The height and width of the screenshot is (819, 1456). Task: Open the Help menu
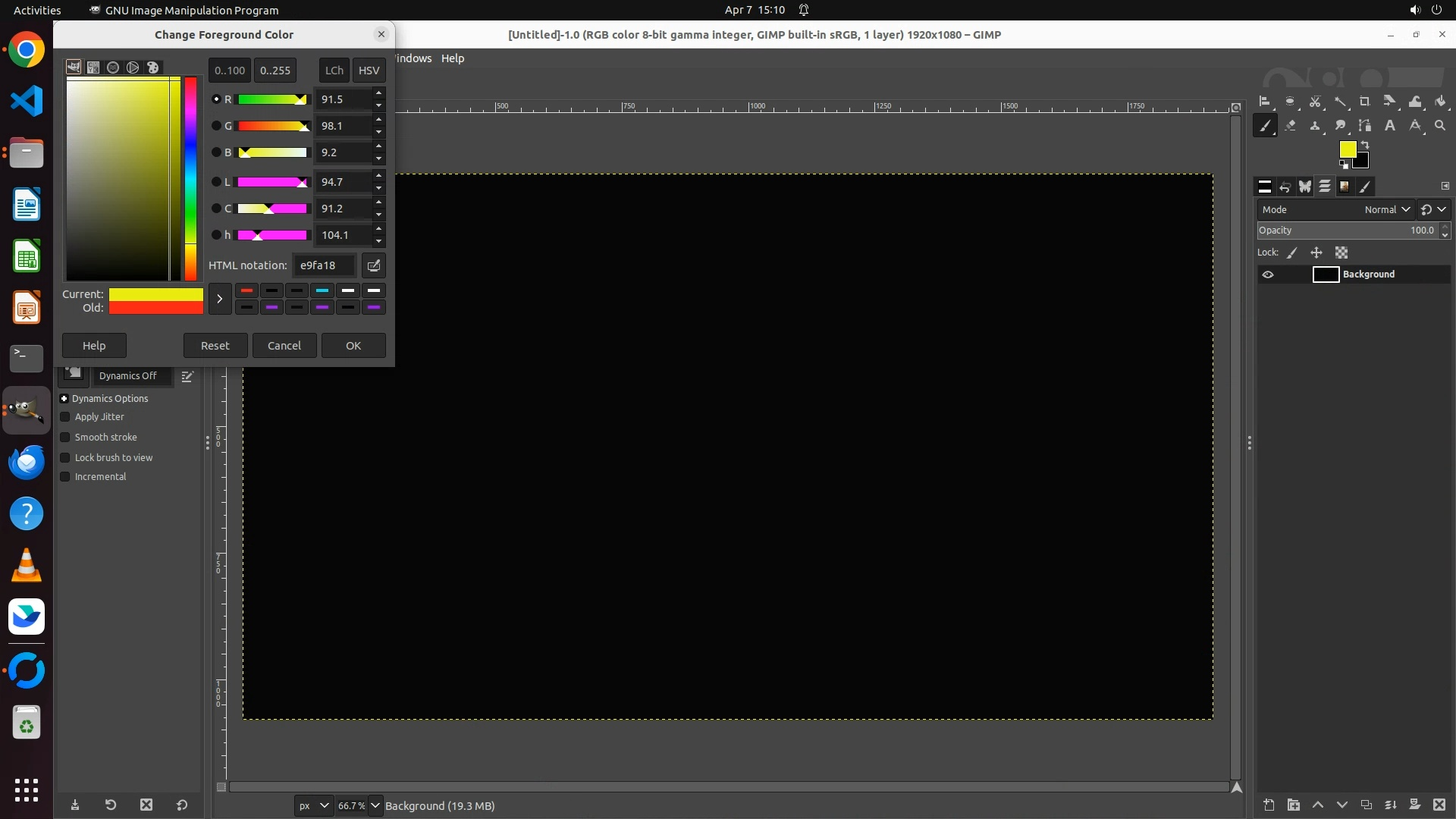453,58
